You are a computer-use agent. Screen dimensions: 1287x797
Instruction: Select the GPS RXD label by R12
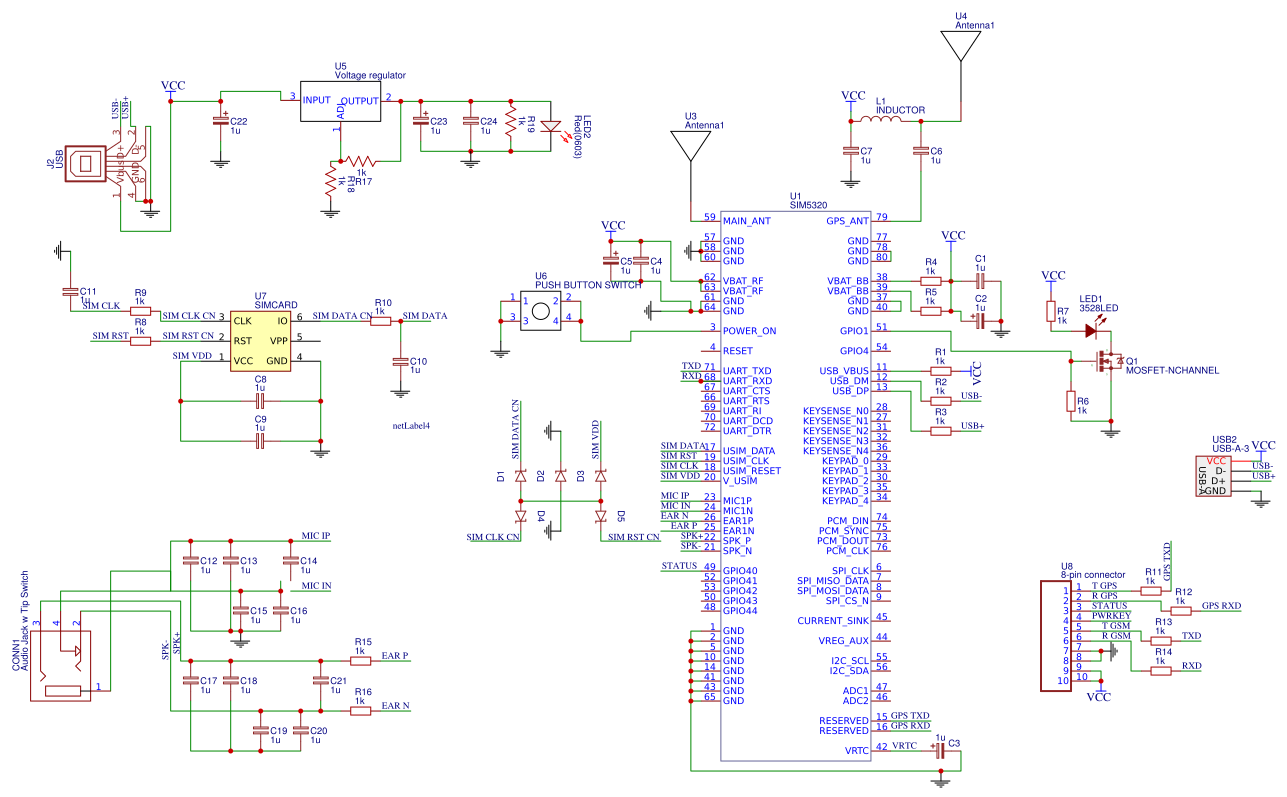(1221, 606)
